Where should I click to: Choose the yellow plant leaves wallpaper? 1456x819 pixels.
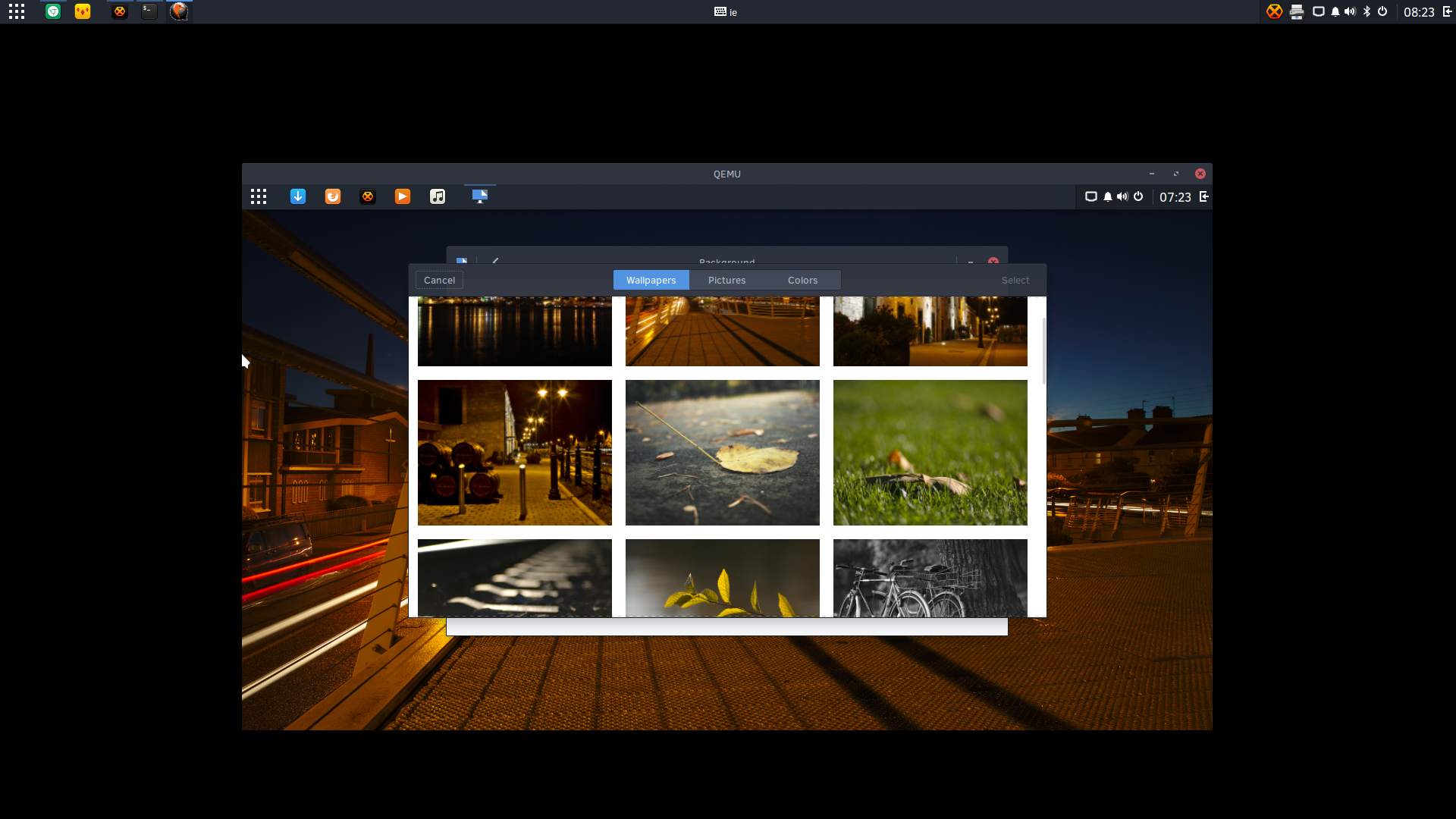pyautogui.click(x=723, y=578)
